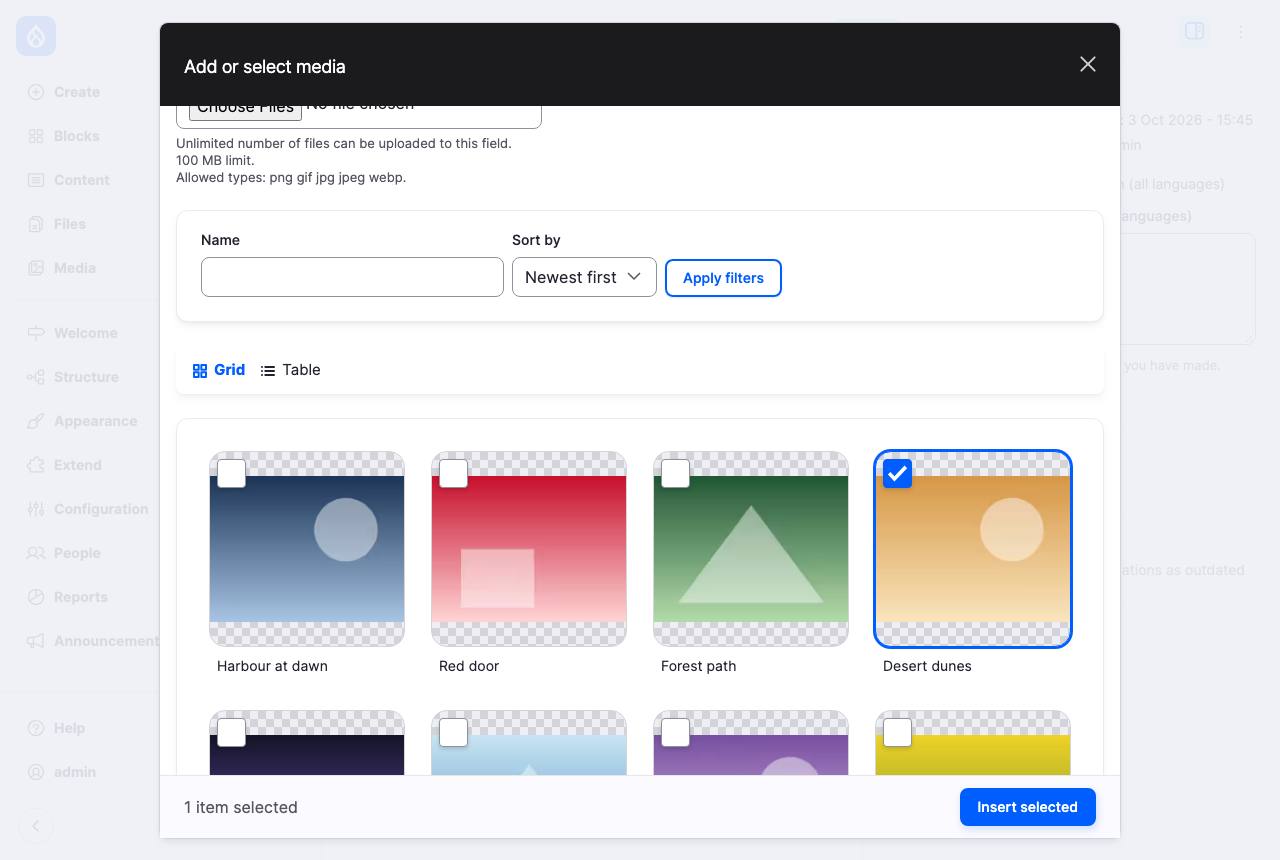Click the "Desert dunes" caption text

point(927,666)
